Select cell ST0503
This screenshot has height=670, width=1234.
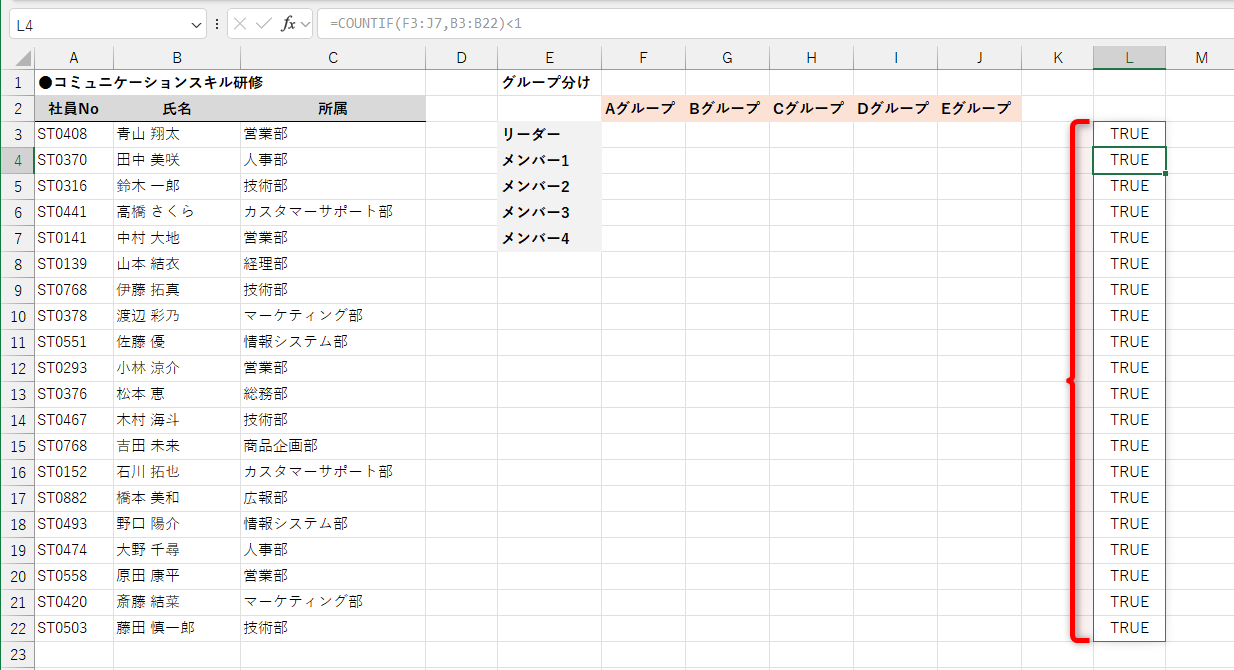[74, 628]
